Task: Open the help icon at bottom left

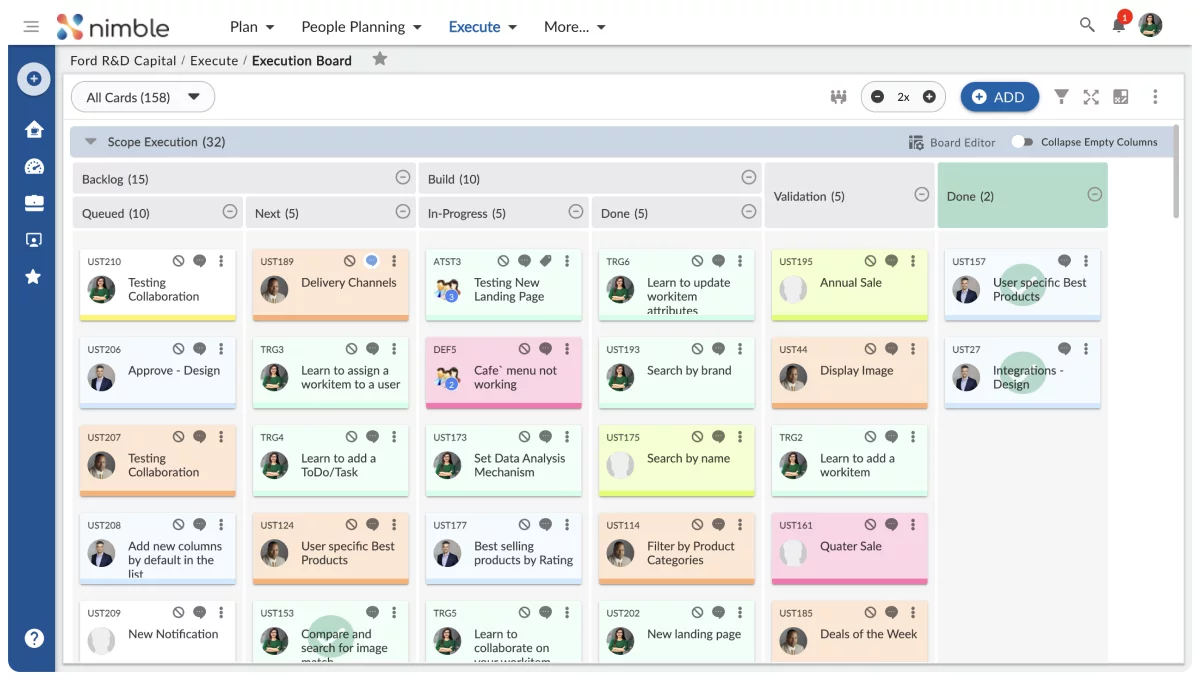Action: [34, 637]
